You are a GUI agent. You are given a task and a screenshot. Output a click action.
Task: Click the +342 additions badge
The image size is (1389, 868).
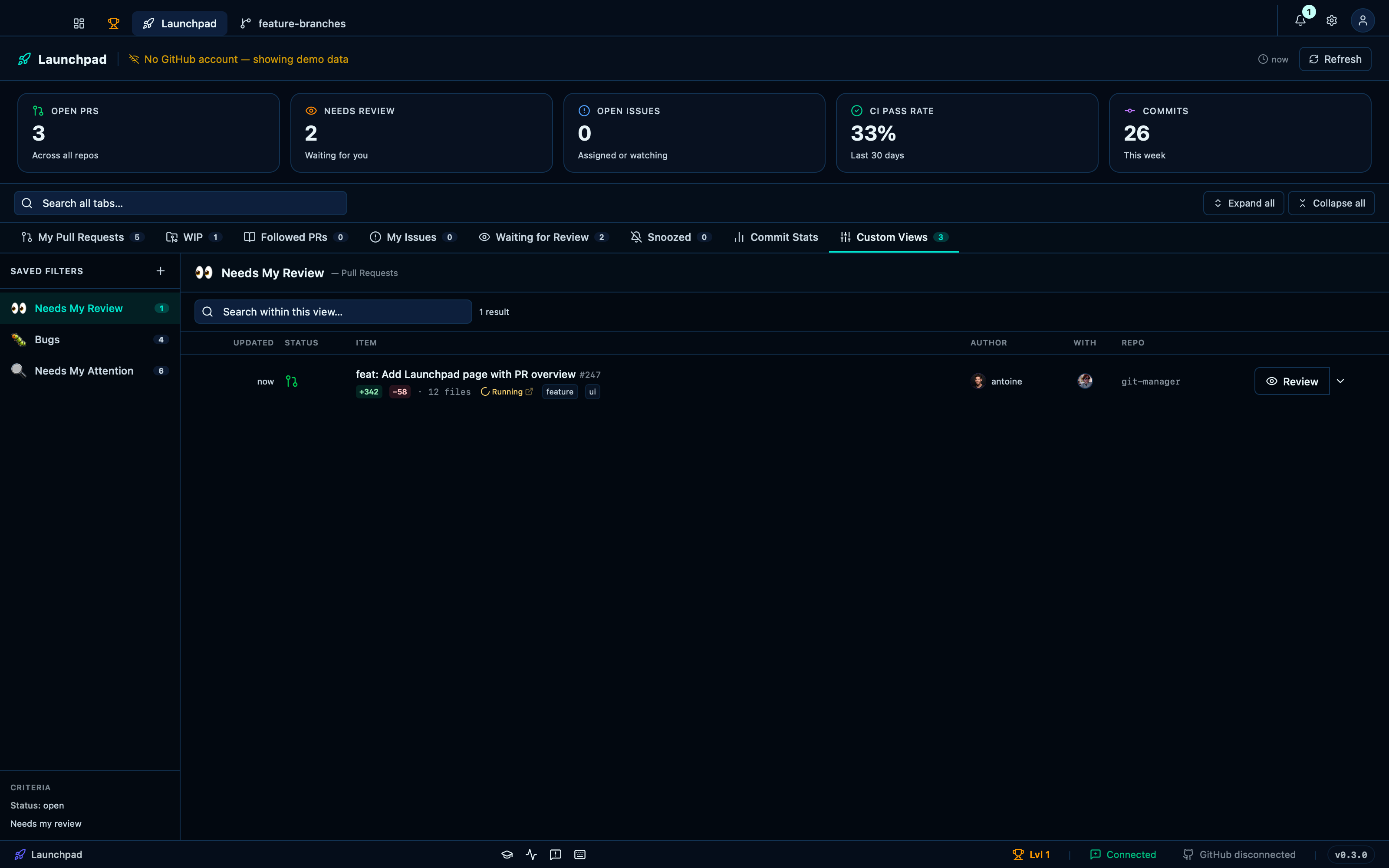369,392
